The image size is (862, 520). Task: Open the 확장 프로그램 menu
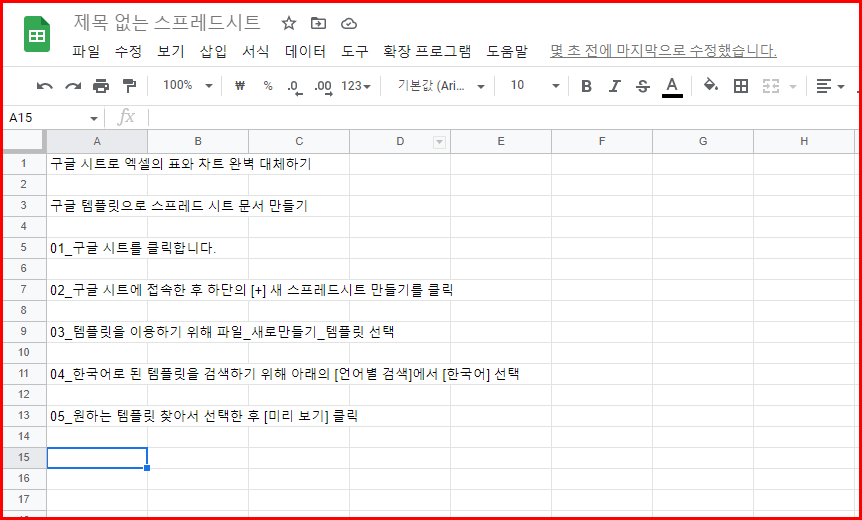(427, 52)
